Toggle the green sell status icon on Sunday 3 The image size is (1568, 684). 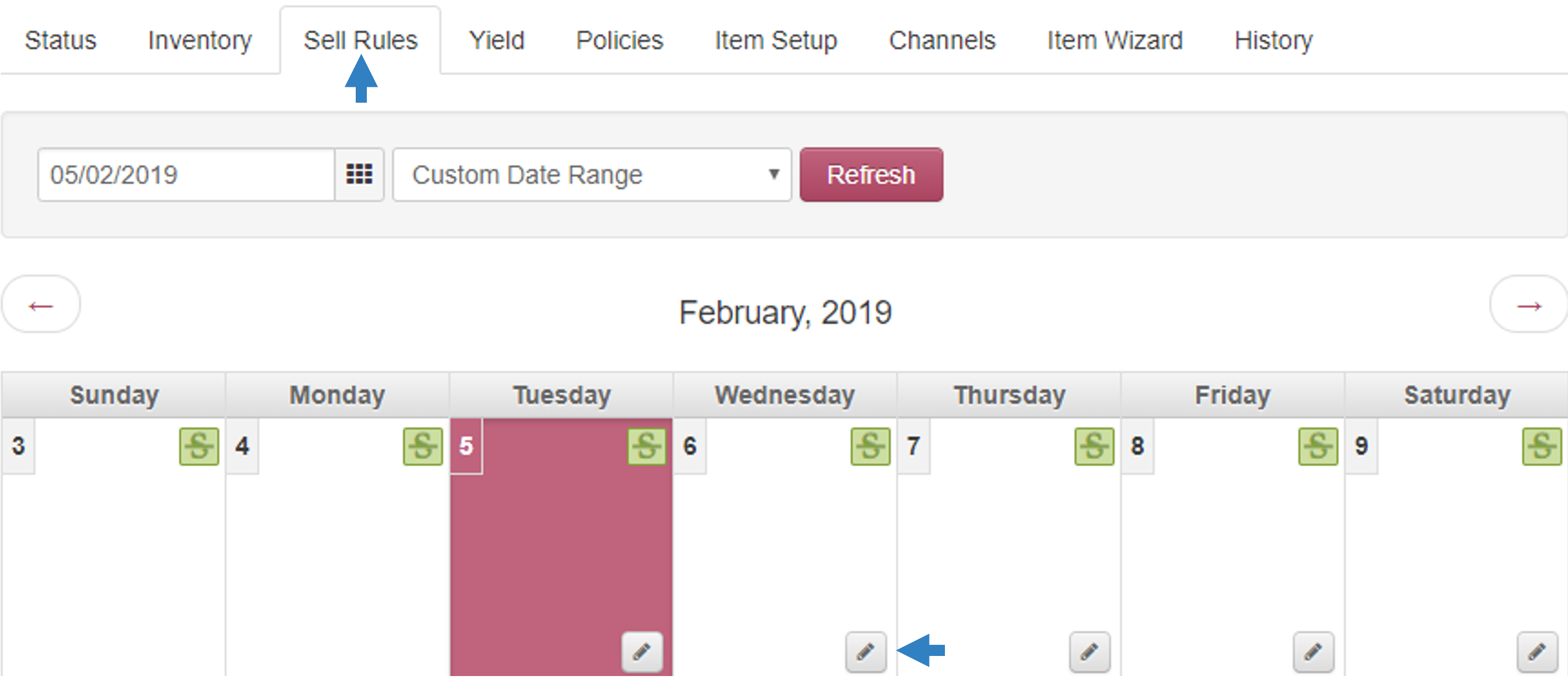[x=199, y=446]
